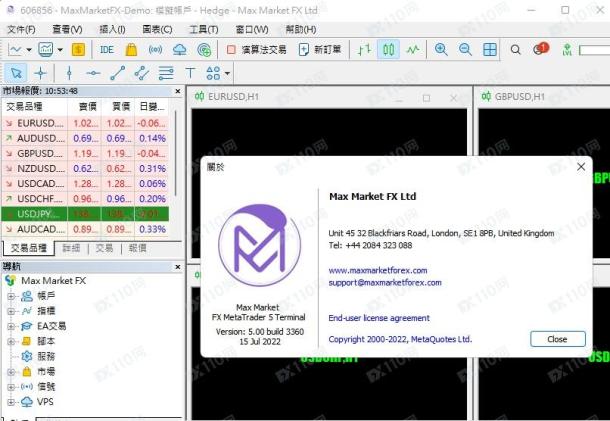Open the IDE MetaEditor button
The width and height of the screenshot is (610, 421).
107,50
